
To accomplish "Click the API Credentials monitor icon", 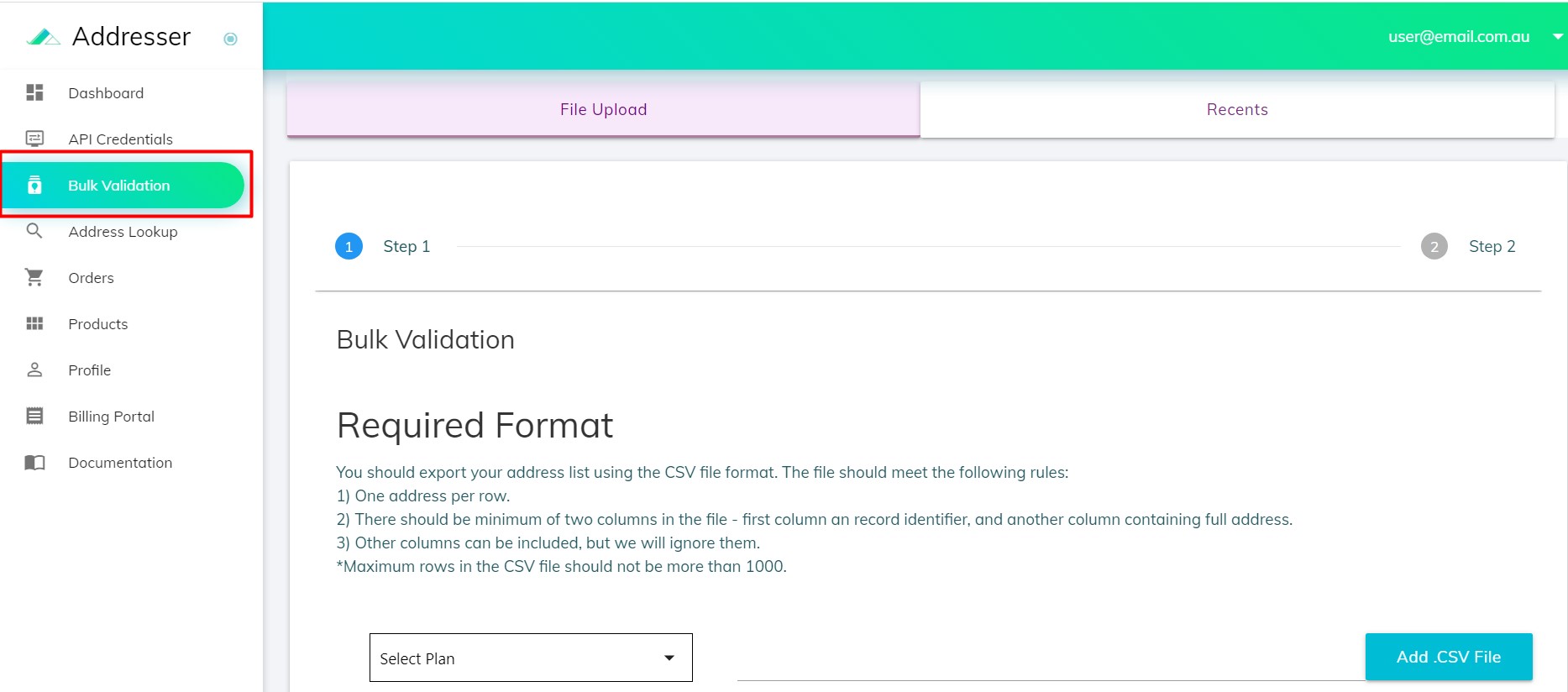I will tap(34, 139).
